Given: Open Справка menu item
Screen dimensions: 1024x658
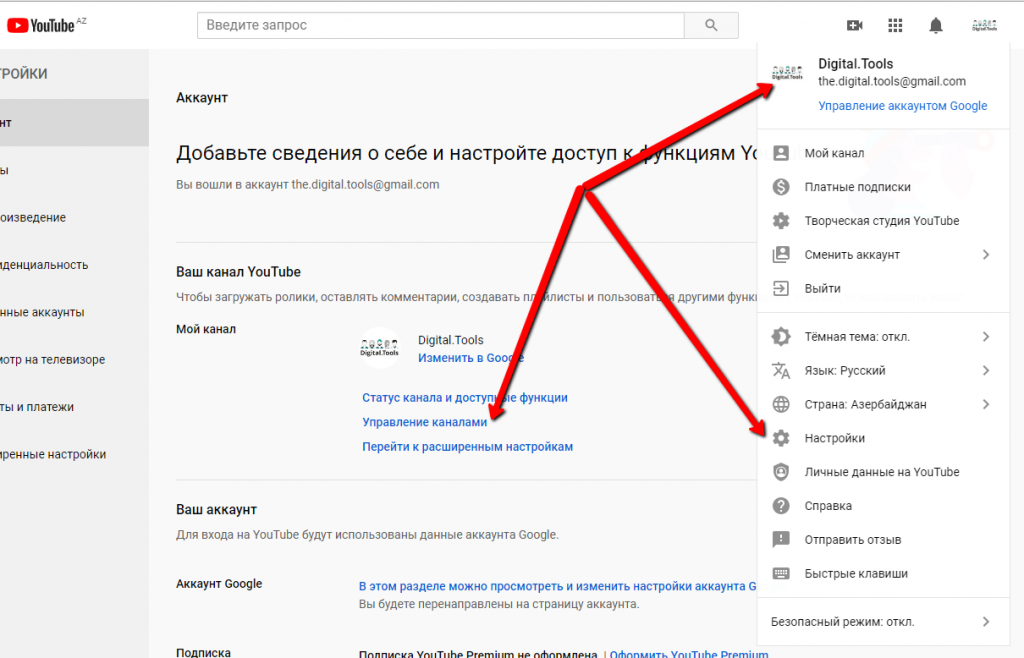Looking at the screenshot, I should point(884,506).
